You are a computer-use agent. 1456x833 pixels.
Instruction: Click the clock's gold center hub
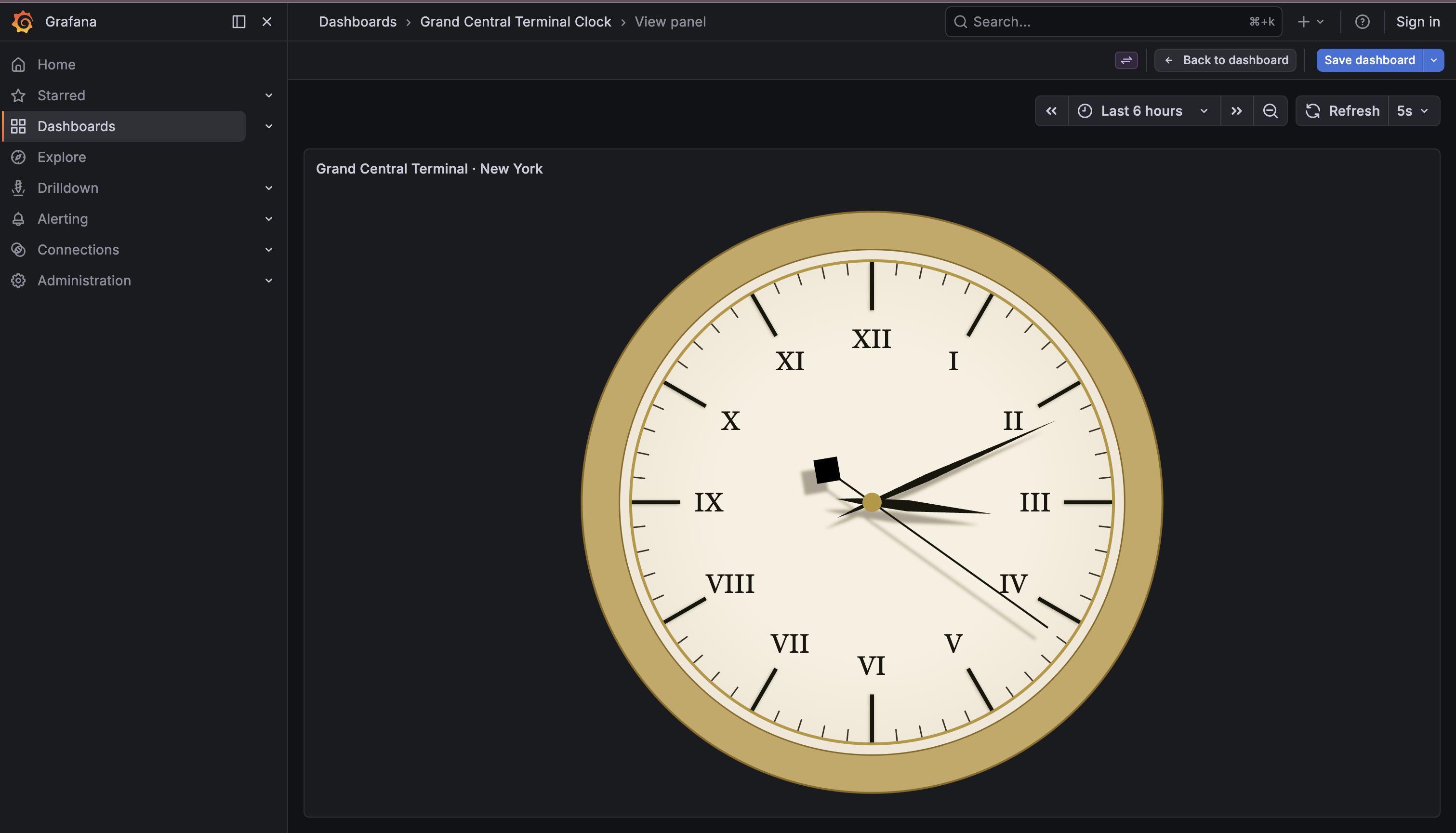[x=872, y=502]
